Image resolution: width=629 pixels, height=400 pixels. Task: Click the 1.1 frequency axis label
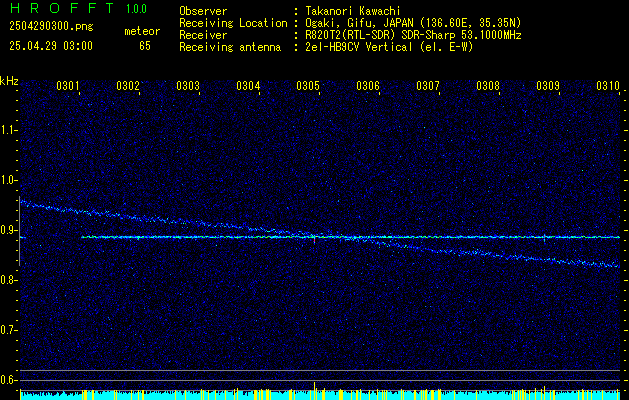coord(7,130)
